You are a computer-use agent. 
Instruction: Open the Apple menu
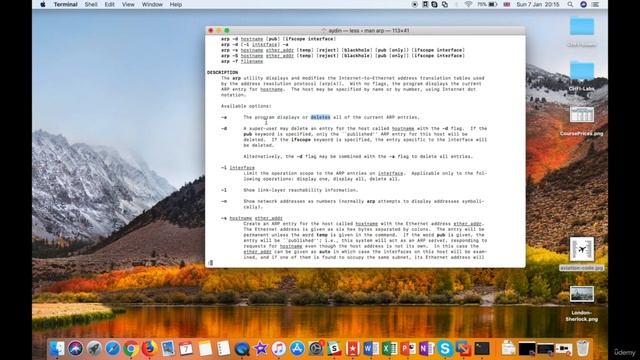pyautogui.click(x=43, y=4)
